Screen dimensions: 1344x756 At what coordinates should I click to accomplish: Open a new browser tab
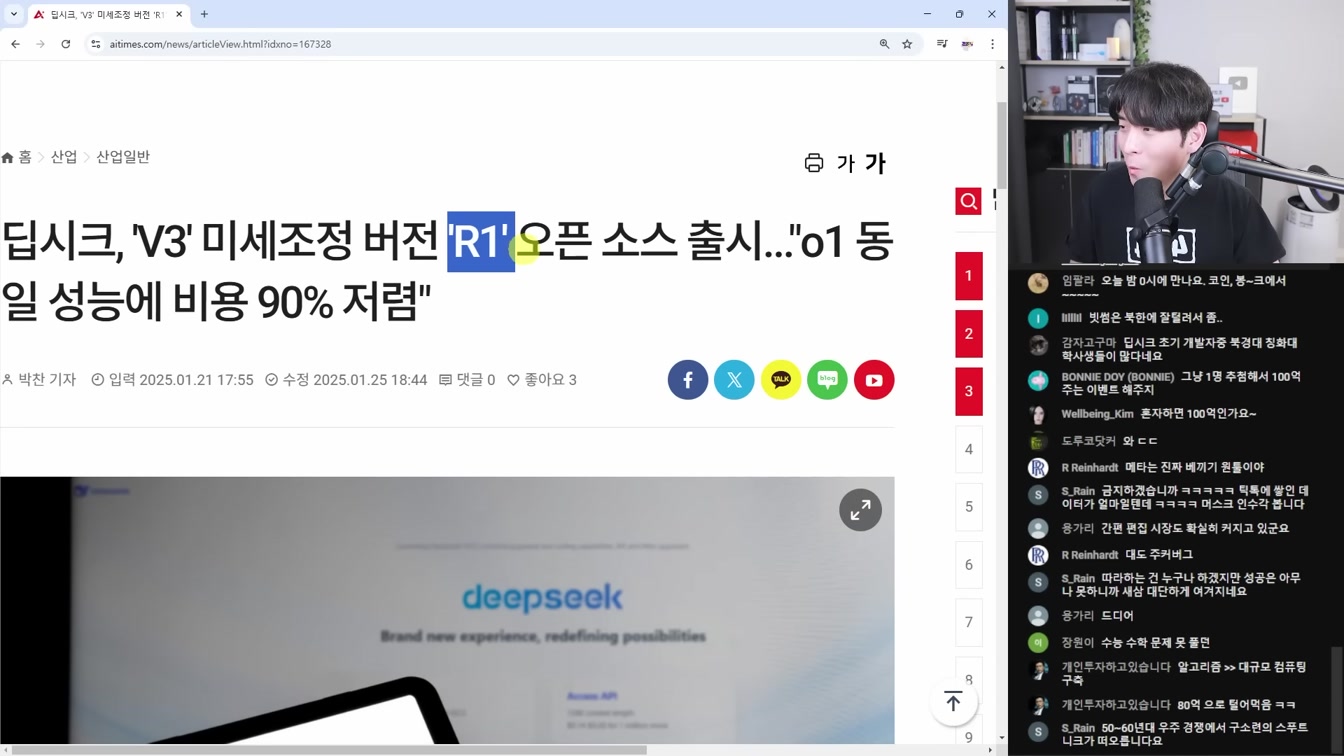(204, 14)
